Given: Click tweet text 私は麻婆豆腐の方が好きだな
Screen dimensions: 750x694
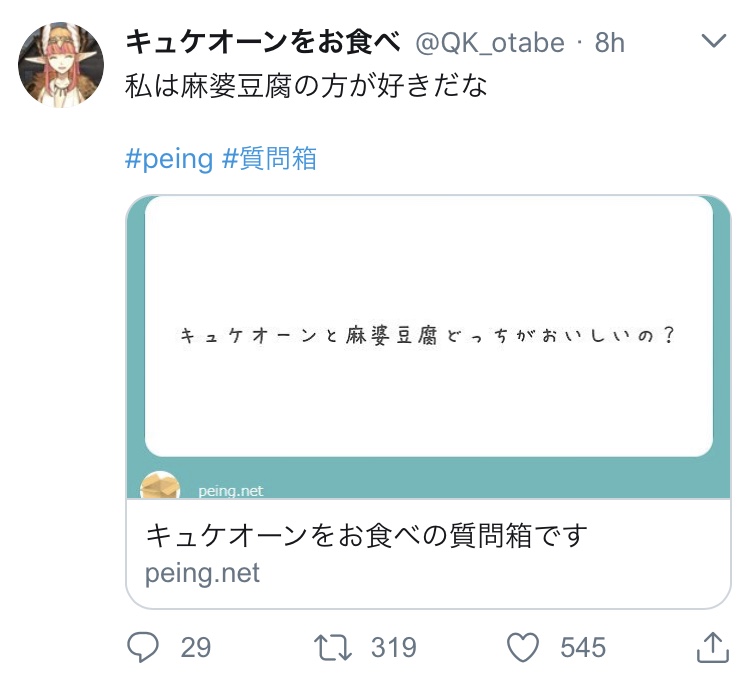Looking at the screenshot, I should point(306,87).
